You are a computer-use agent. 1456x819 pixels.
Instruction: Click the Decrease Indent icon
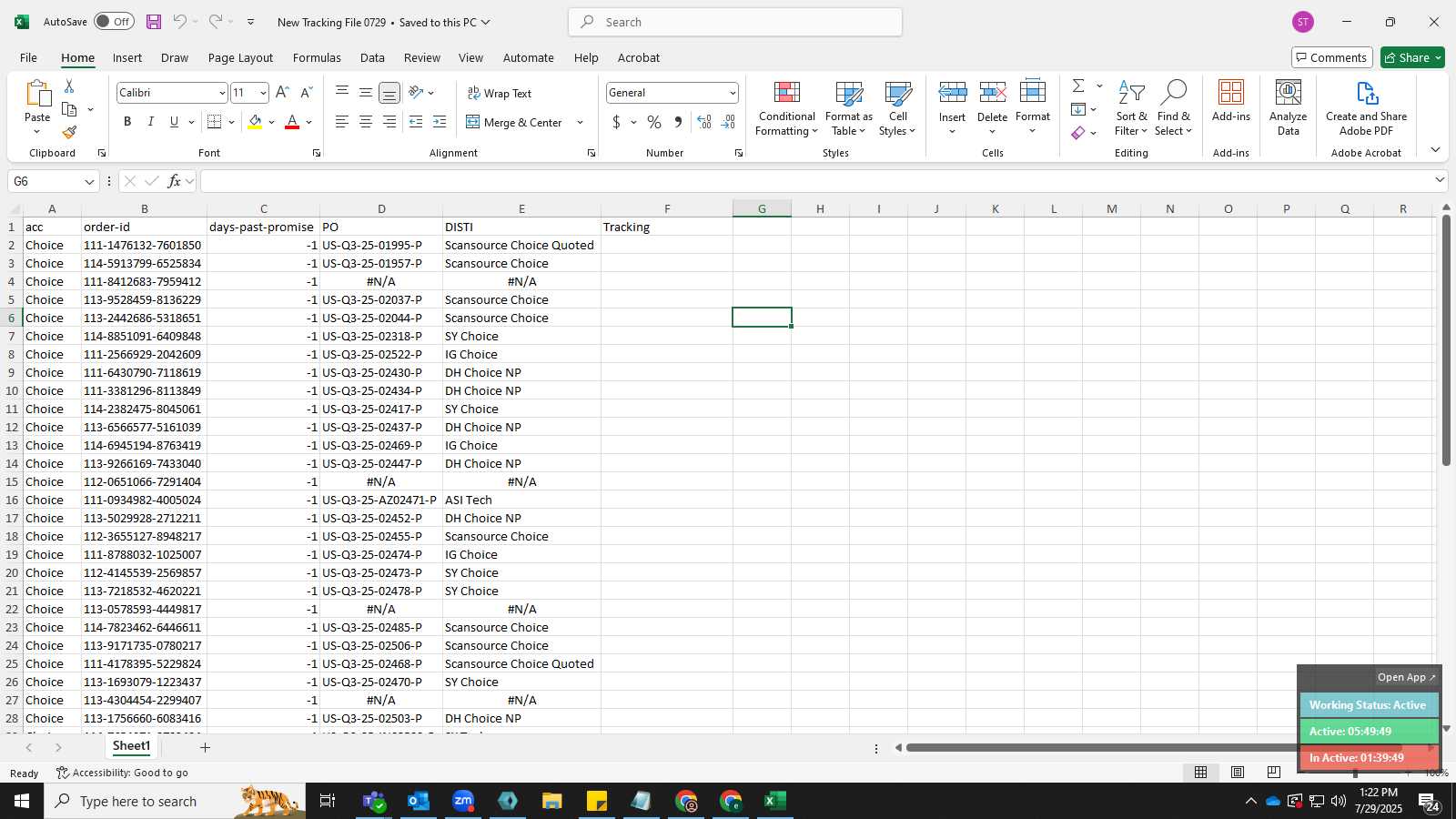(x=416, y=122)
